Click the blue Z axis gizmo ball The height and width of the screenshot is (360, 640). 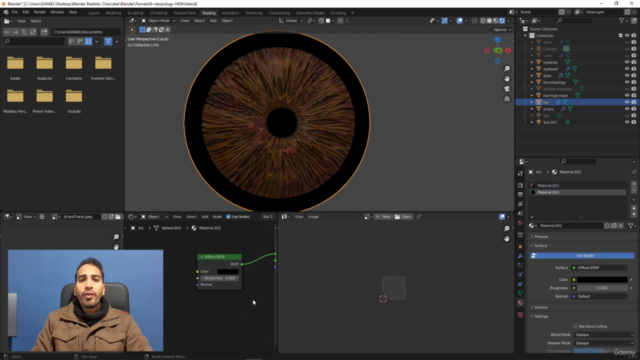498,40
